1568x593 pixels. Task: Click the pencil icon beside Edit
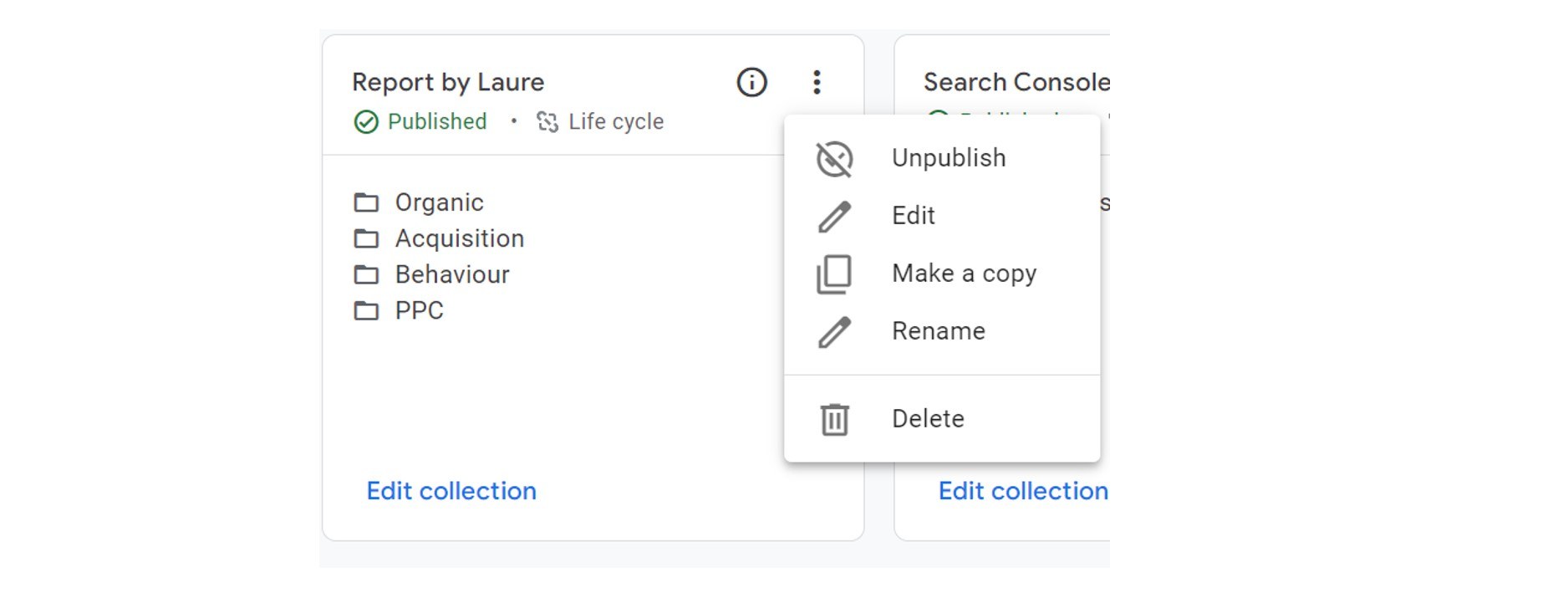(x=834, y=217)
